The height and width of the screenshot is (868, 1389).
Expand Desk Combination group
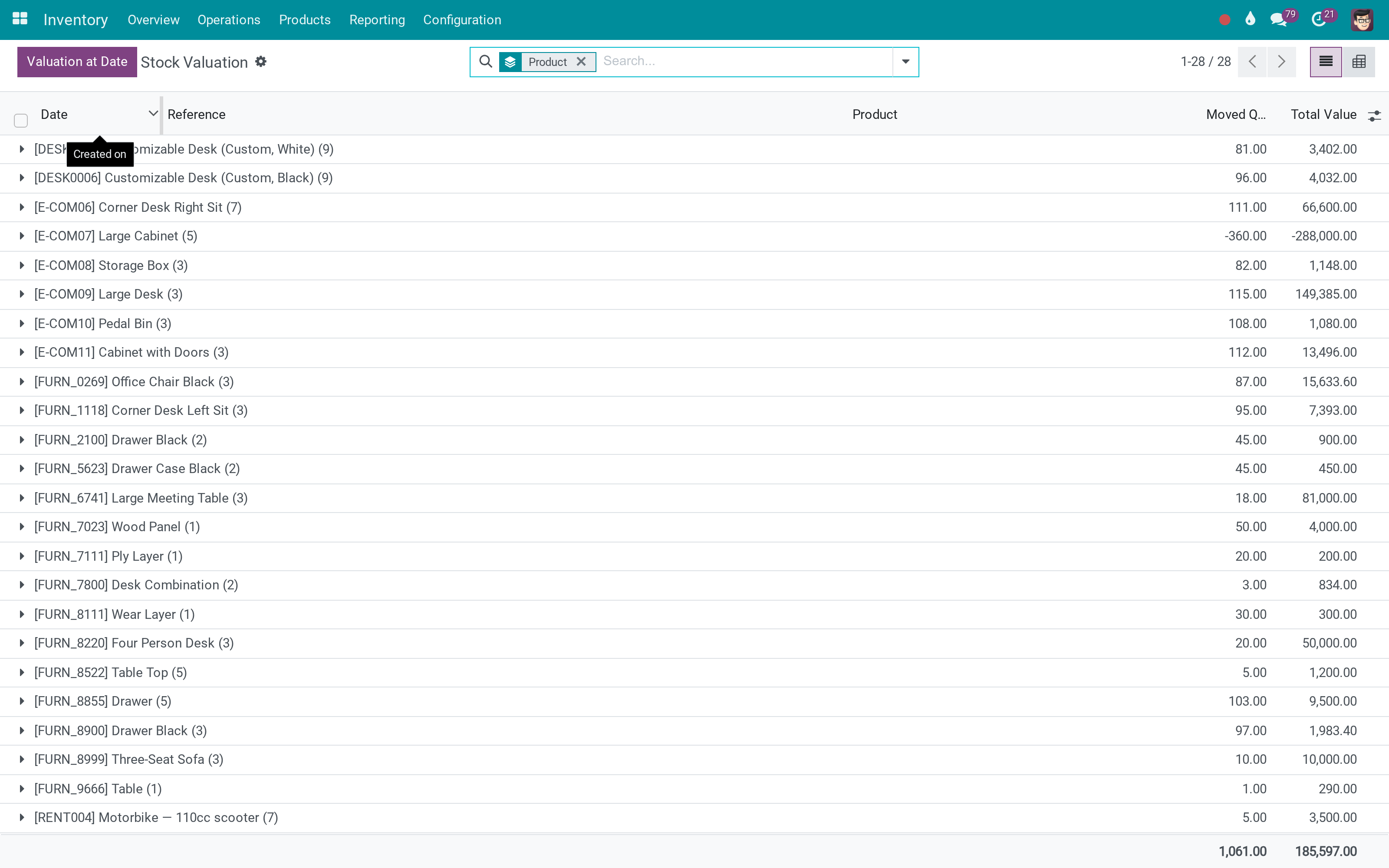[22, 585]
